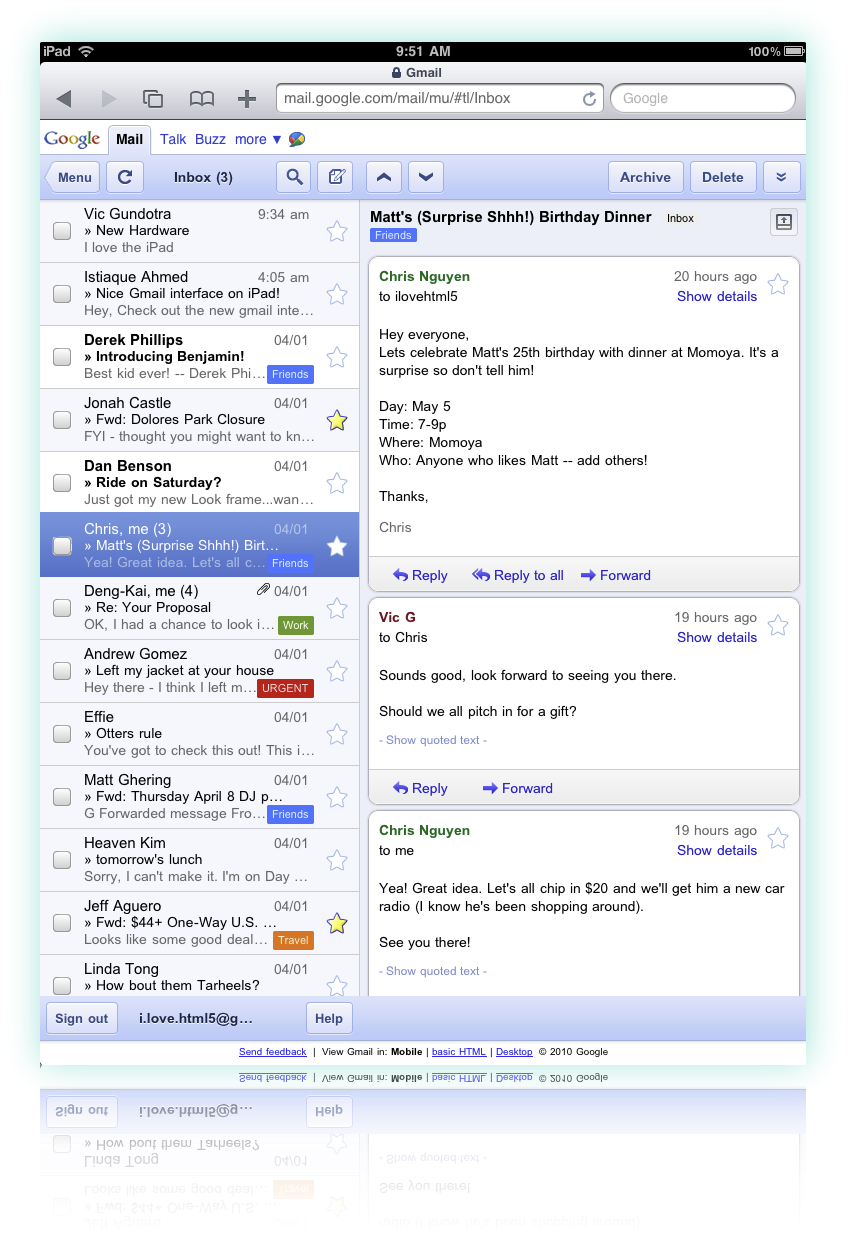
Task: Open the Menu button
Action: [x=71, y=177]
